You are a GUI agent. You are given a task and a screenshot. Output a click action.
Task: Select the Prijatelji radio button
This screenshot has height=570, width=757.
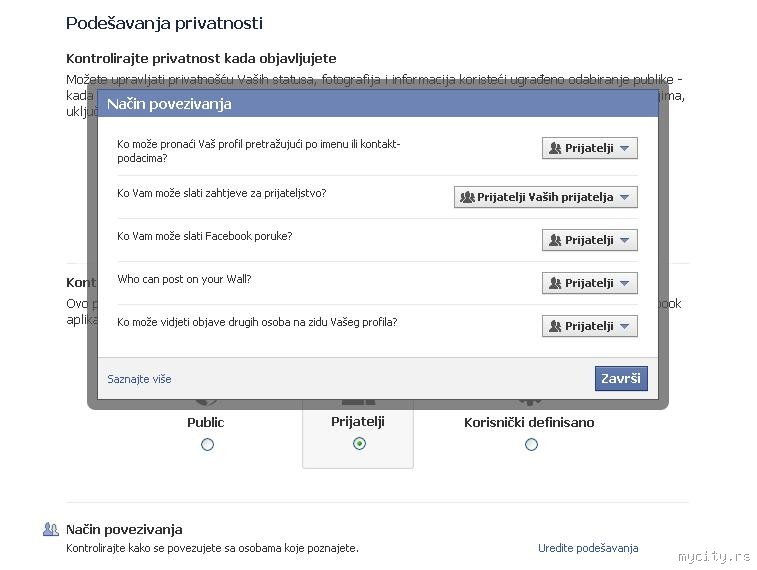[x=359, y=445]
